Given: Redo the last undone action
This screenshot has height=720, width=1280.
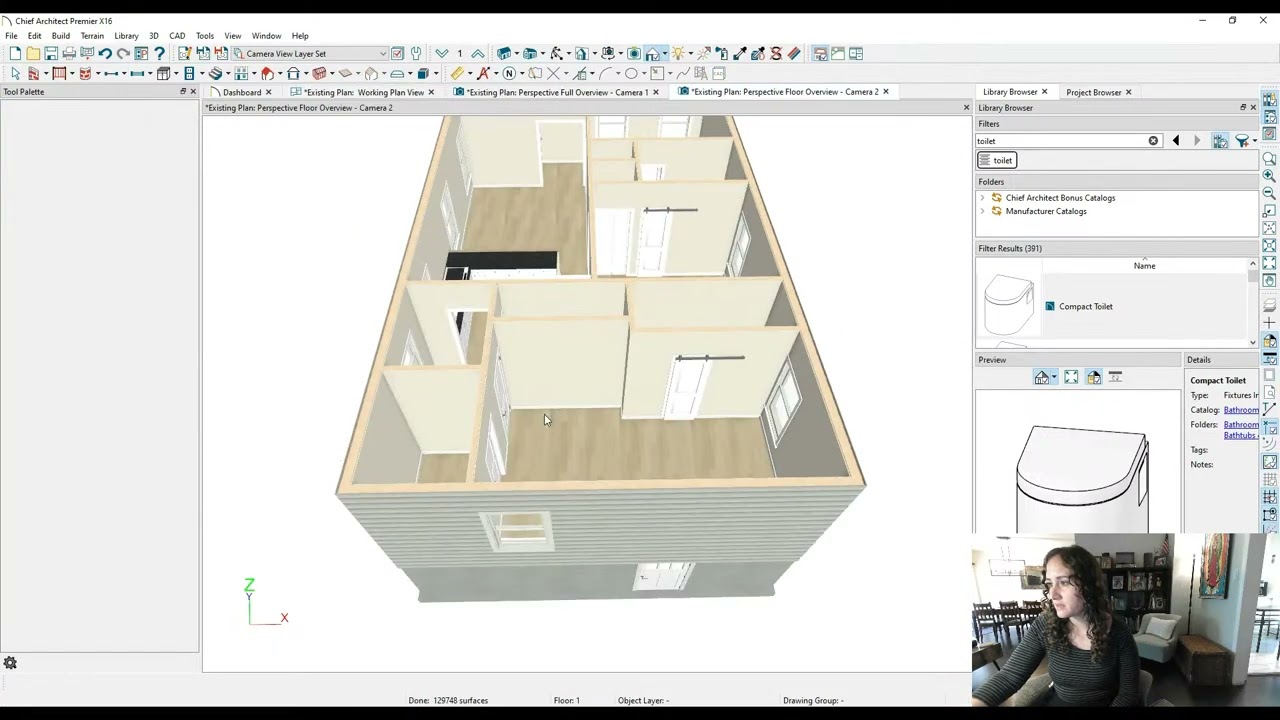Looking at the screenshot, I should [x=123, y=53].
